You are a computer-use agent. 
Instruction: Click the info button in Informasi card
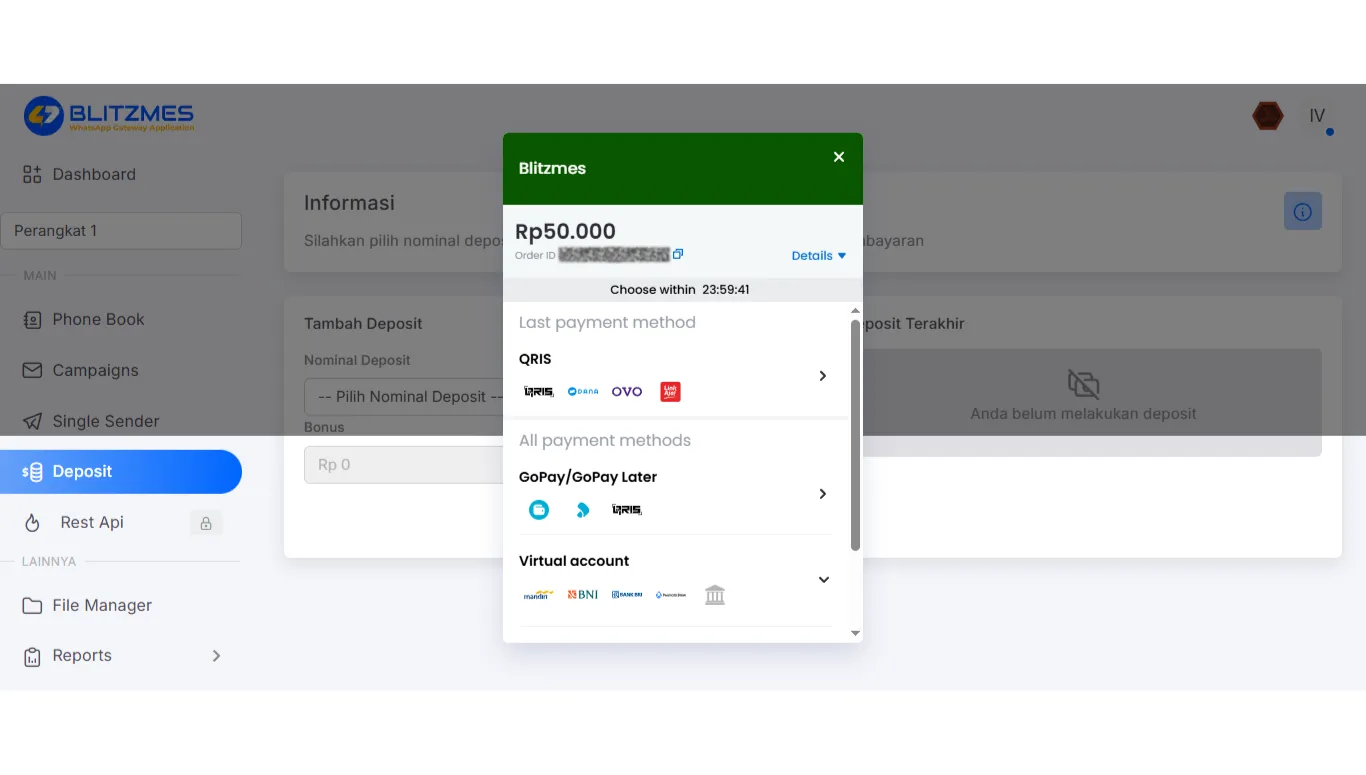tap(1303, 212)
